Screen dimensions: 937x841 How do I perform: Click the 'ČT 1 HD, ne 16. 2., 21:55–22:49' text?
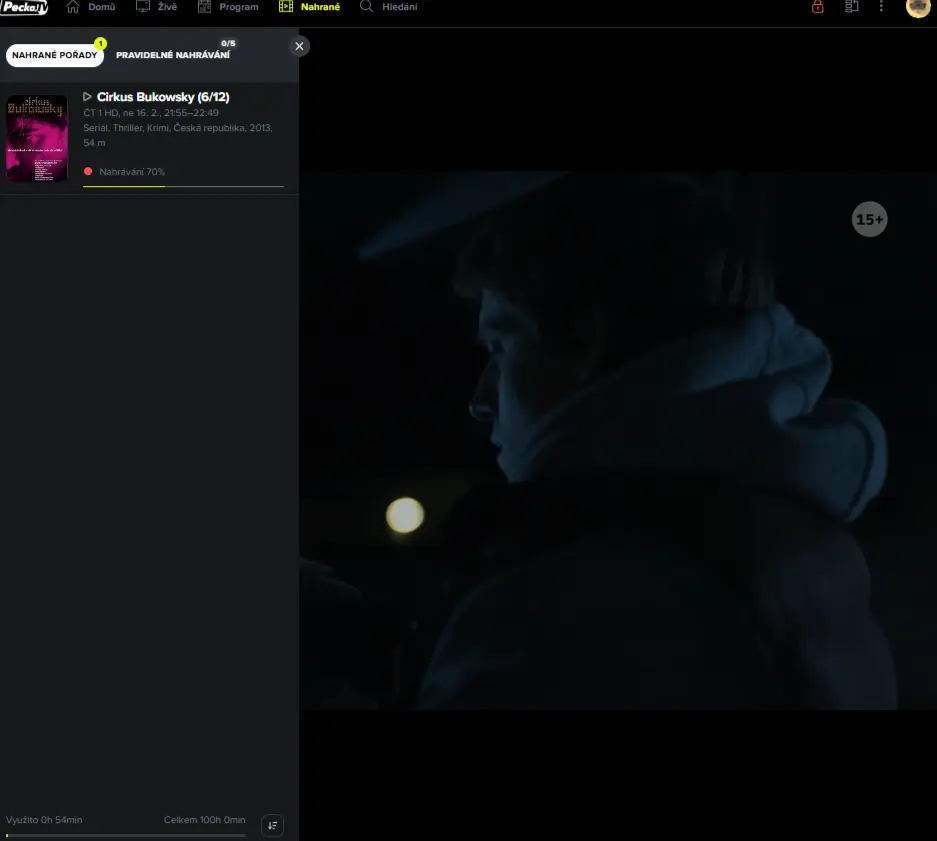pos(151,113)
